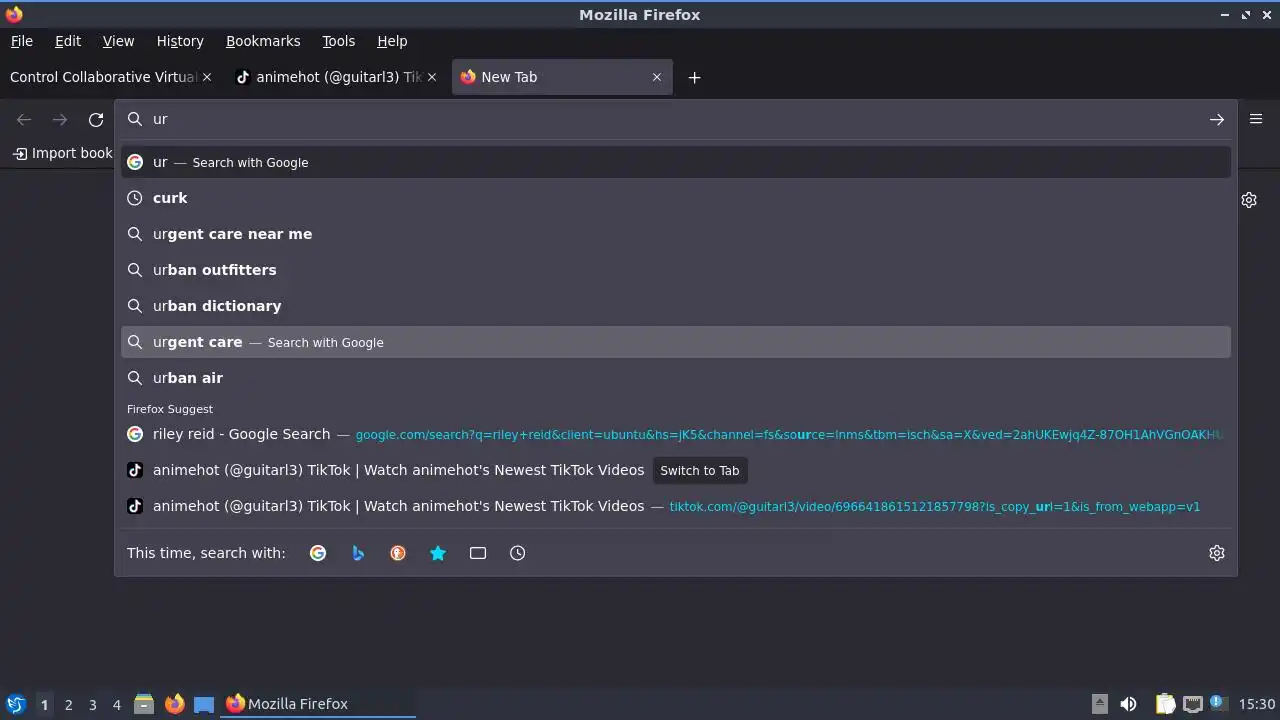Screen dimensions: 1280x720
Task: Click the Go arrow in address bar
Action: 1217,119
